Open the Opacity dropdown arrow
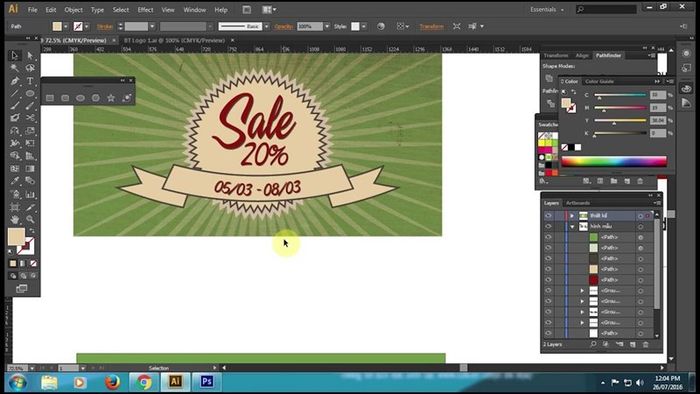The width and height of the screenshot is (700, 394). (x=327, y=26)
